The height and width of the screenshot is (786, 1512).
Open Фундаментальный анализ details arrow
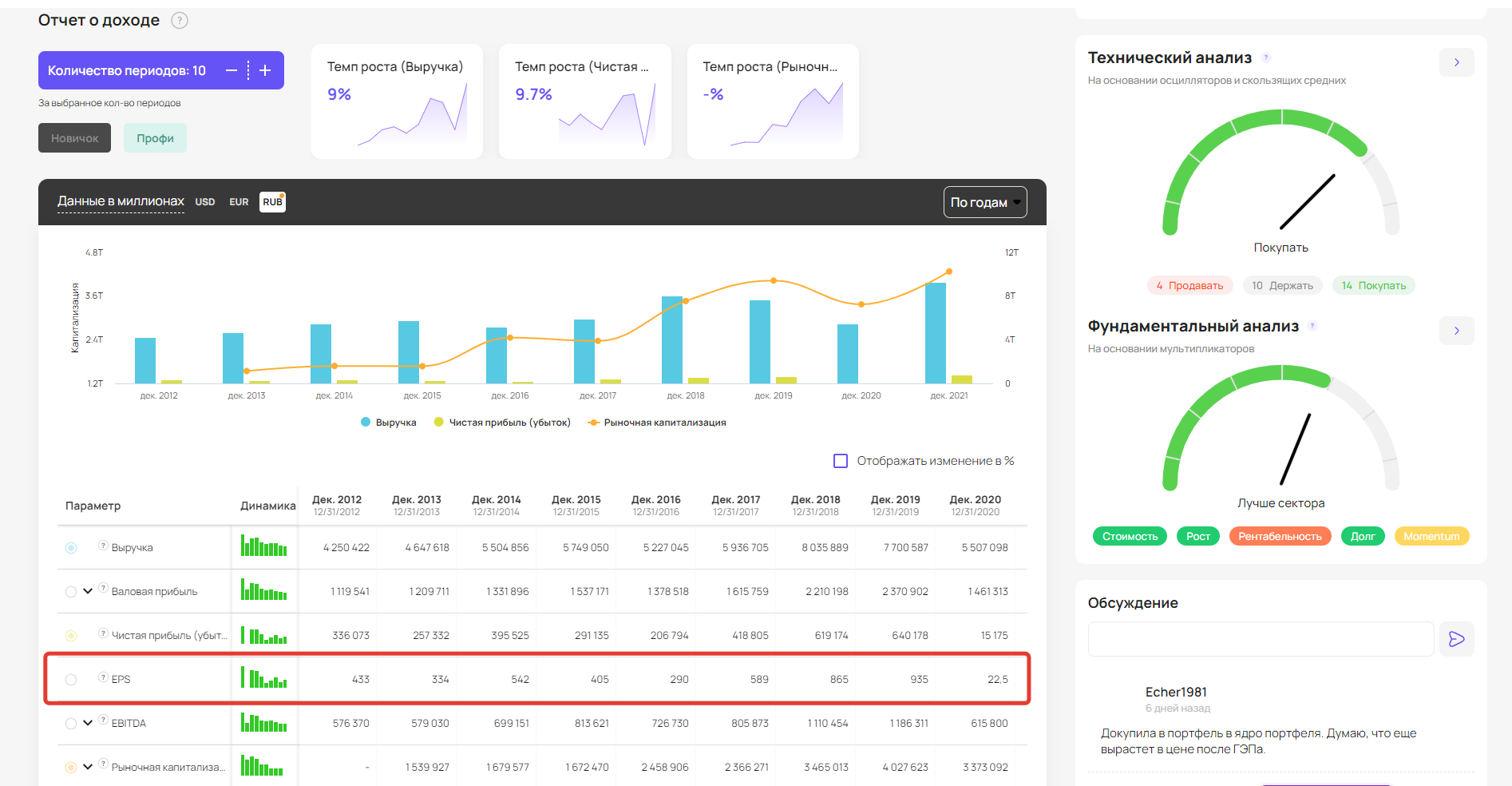[1457, 331]
